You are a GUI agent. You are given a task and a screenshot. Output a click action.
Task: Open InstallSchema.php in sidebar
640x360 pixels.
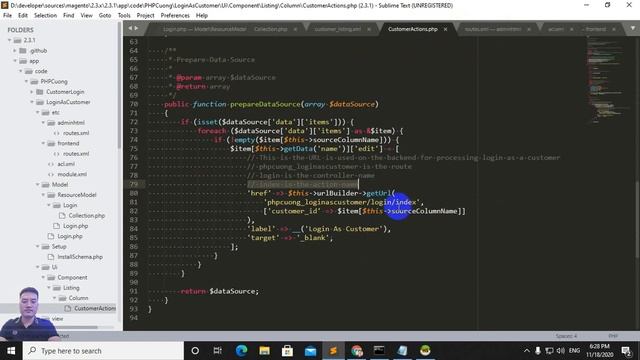coord(80,257)
